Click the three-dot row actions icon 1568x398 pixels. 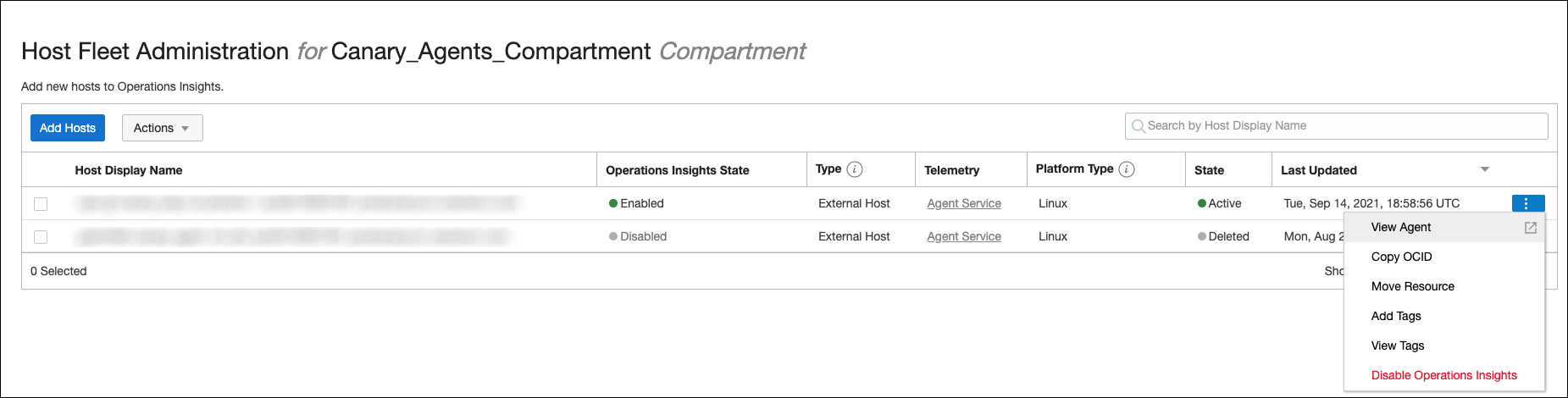pyautogui.click(x=1527, y=203)
